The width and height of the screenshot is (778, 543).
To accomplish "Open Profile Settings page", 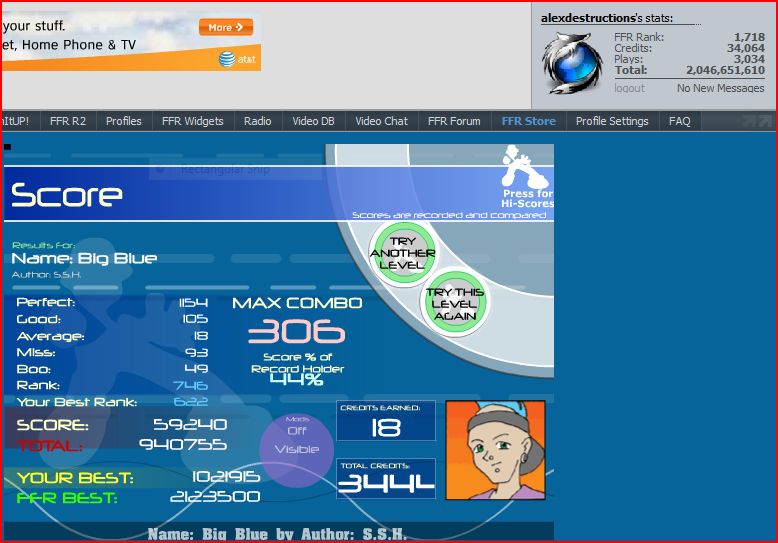I will tap(612, 121).
